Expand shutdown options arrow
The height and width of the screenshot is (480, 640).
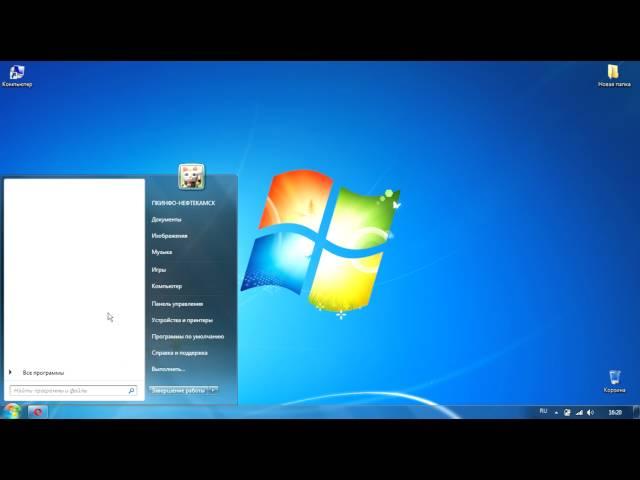click(213, 391)
